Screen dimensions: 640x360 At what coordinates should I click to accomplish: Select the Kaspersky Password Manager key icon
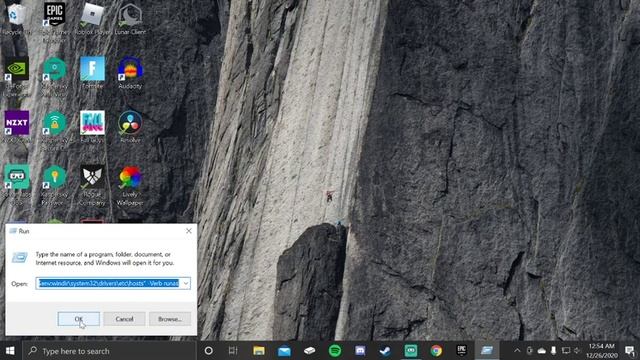[x=54, y=184]
